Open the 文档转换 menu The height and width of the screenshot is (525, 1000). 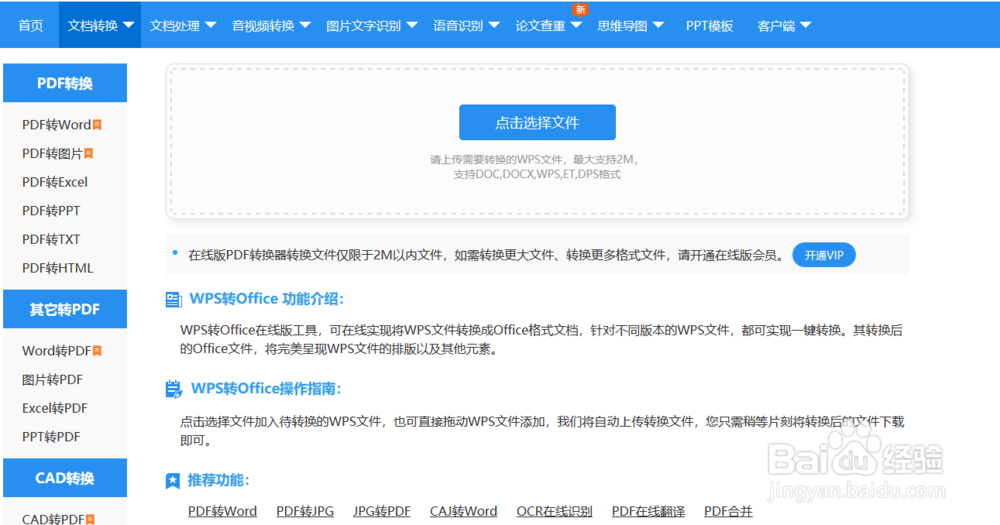click(100, 26)
